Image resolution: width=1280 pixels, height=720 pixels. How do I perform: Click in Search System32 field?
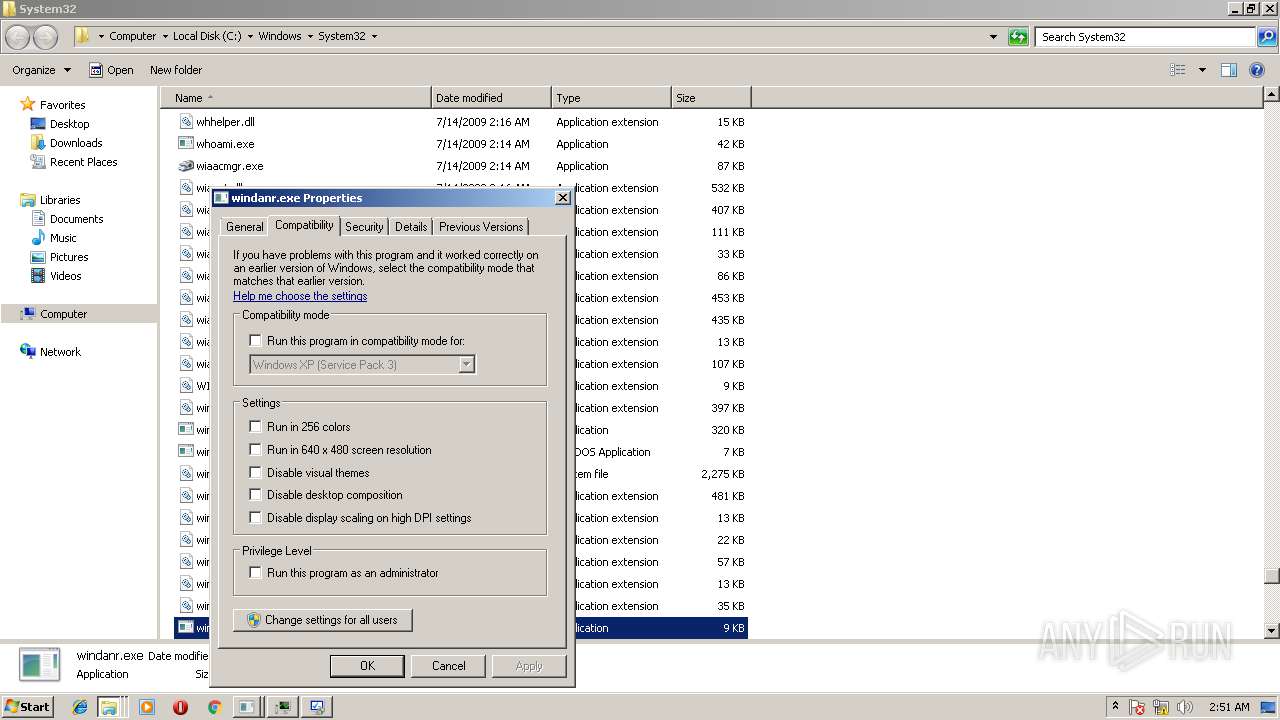(1146, 37)
